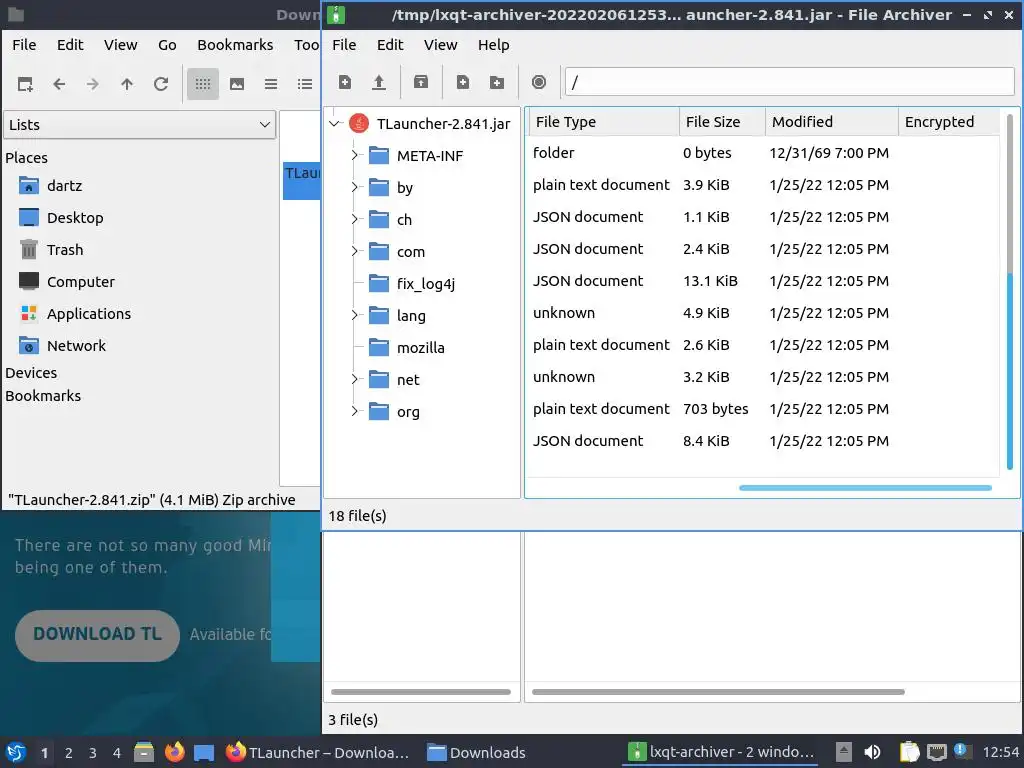Go up one folder with the up arrow
1024x768 pixels.
(x=127, y=84)
